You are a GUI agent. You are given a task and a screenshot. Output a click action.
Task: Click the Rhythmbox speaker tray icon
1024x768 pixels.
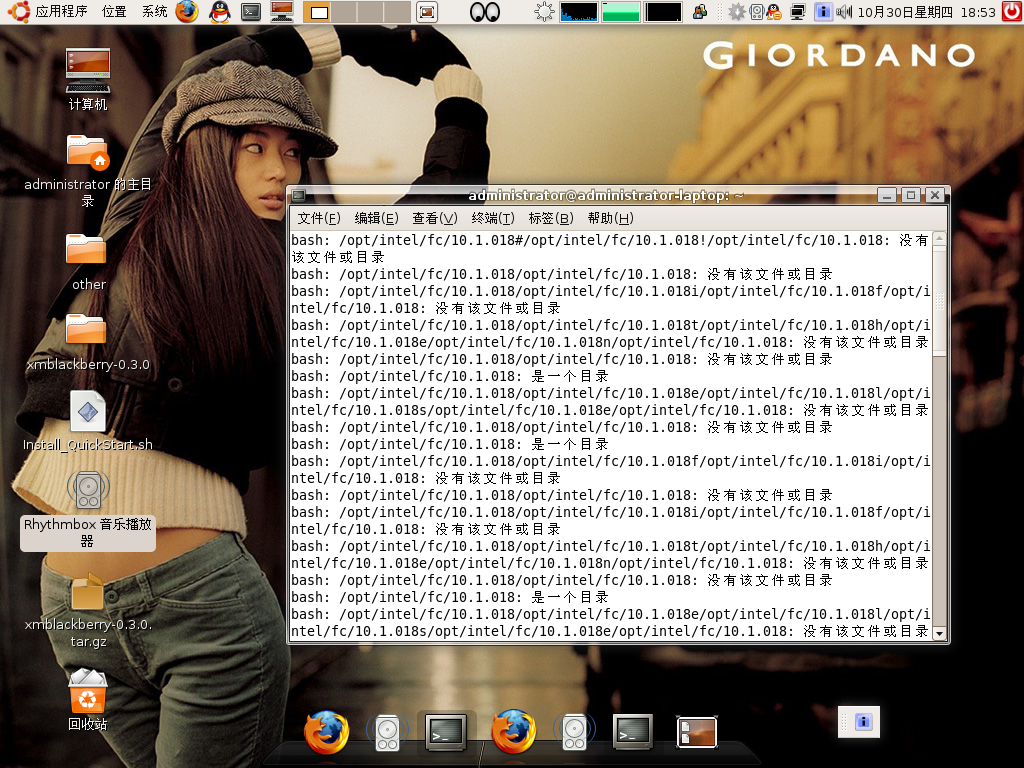pos(756,12)
